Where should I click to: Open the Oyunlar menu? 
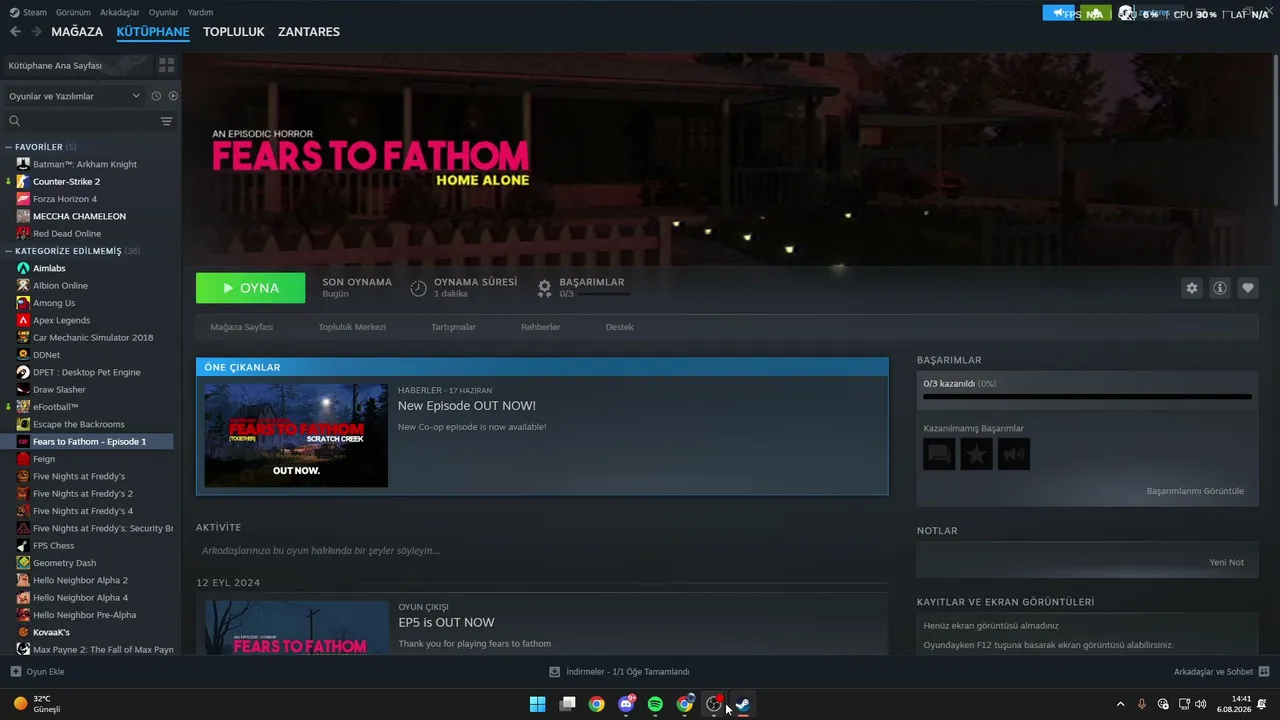pos(163,13)
